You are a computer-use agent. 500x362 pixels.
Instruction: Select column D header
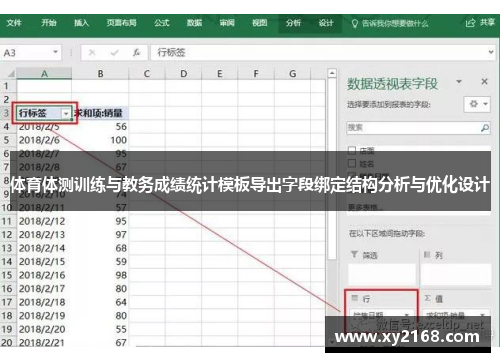coord(183,74)
